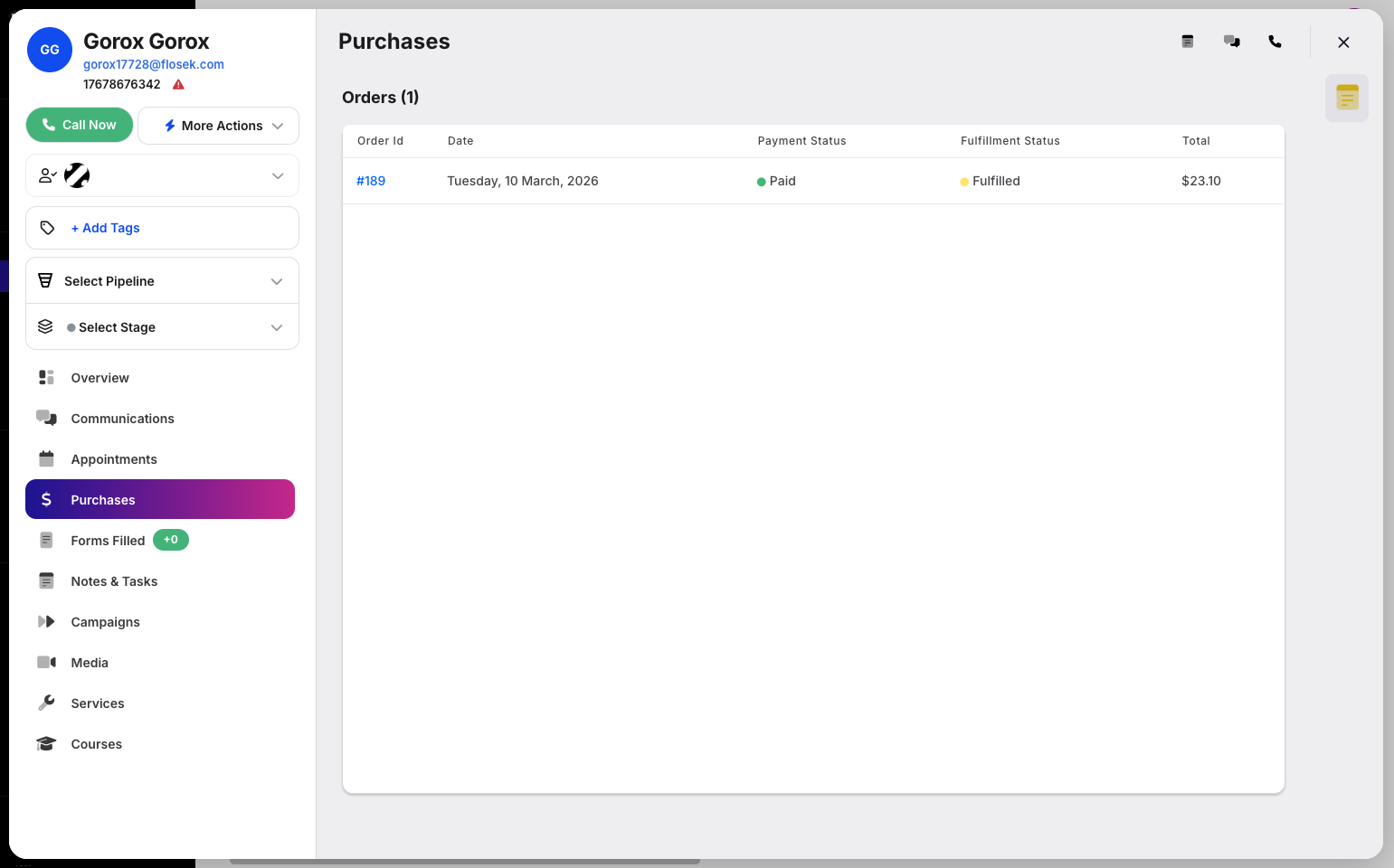Open the More Actions dropdown

coord(218,126)
